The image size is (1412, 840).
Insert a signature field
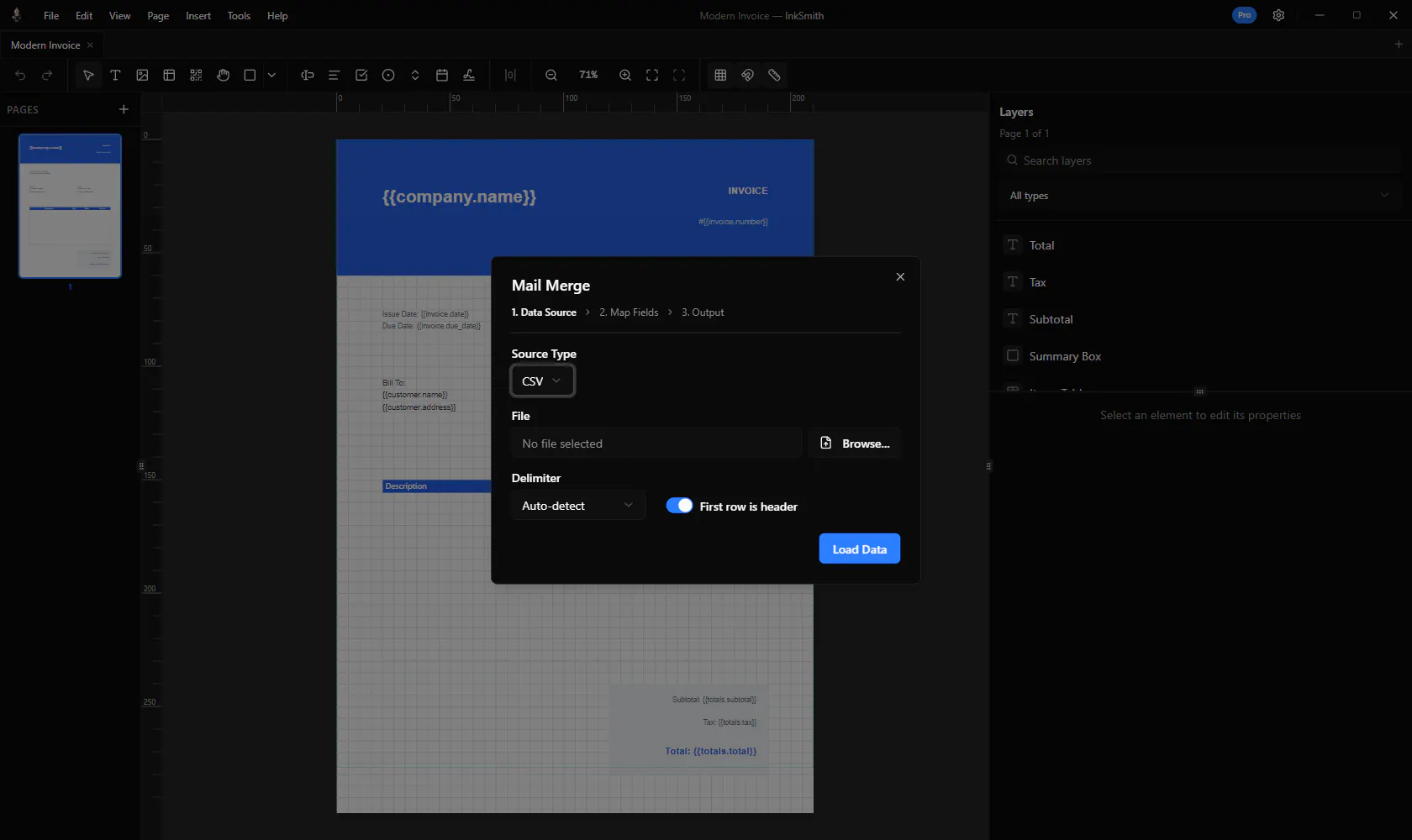[x=469, y=76]
